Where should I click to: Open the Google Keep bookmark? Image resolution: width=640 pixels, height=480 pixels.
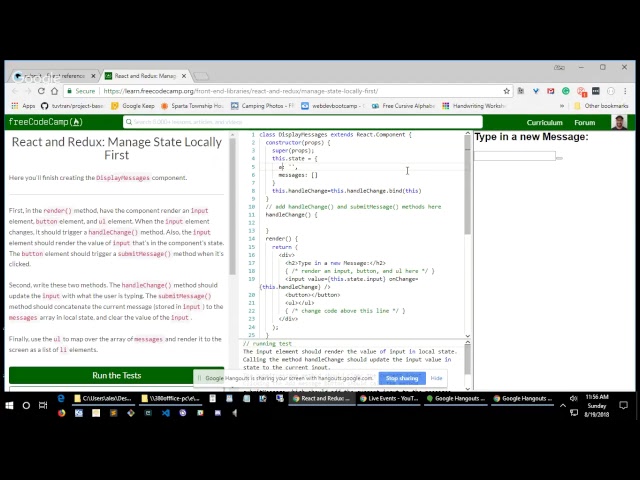pos(133,106)
